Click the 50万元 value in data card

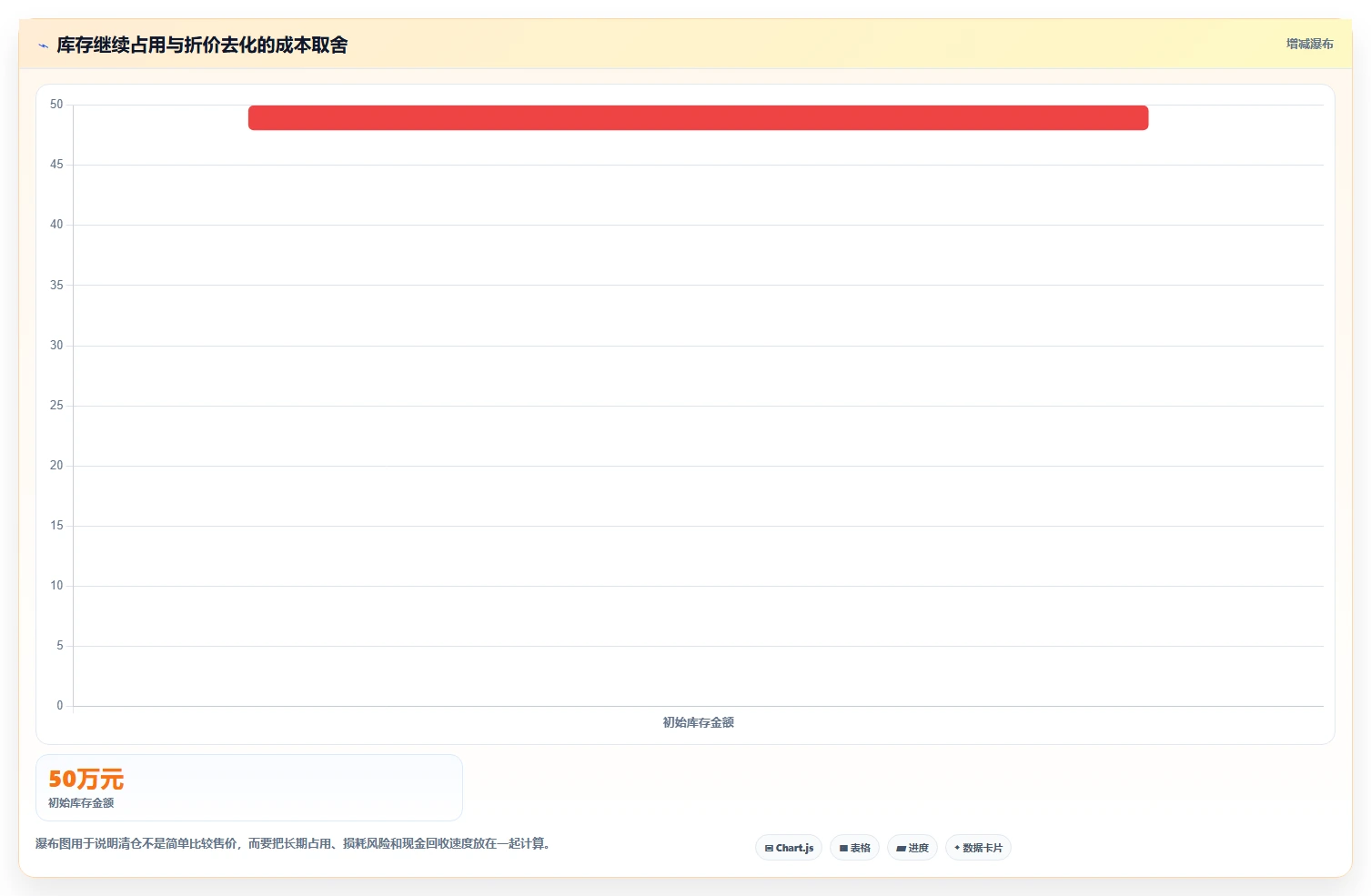[x=86, y=780]
